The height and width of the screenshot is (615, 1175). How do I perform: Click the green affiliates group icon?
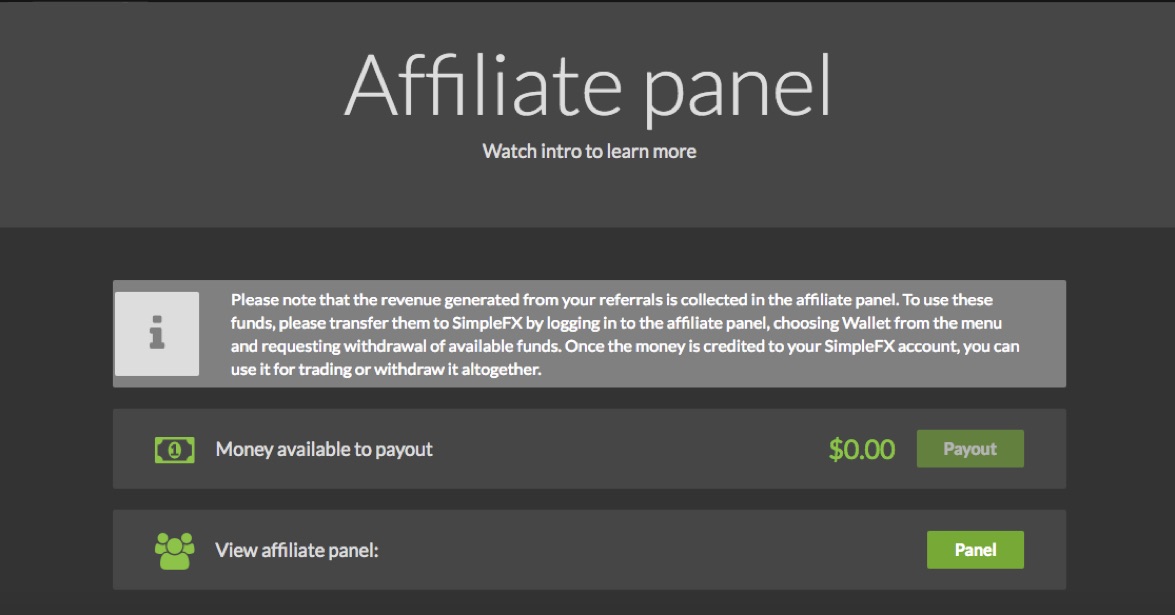[174, 550]
